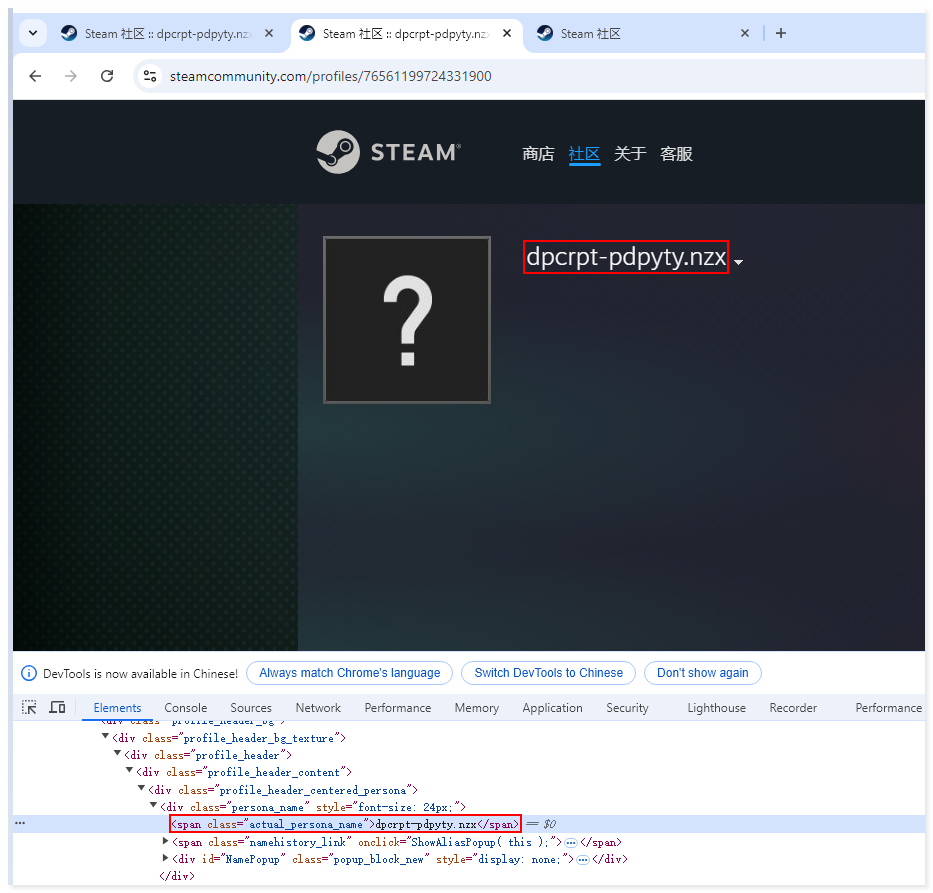933x893 pixels.
Task: Click the 商店 link in Steam navigation
Action: click(x=538, y=154)
